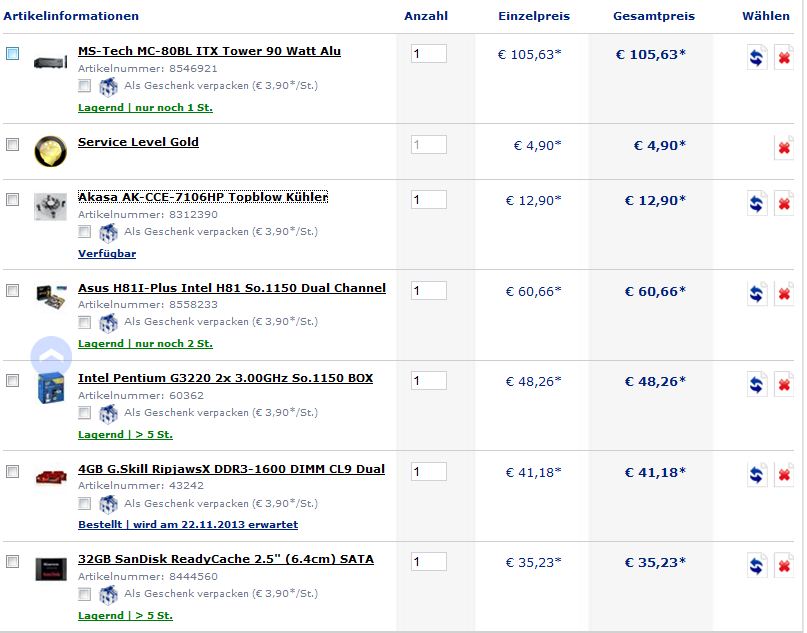Select the 32GB SanDisk ReadyCache row checkbox
807x633 pixels.
[x=12, y=561]
